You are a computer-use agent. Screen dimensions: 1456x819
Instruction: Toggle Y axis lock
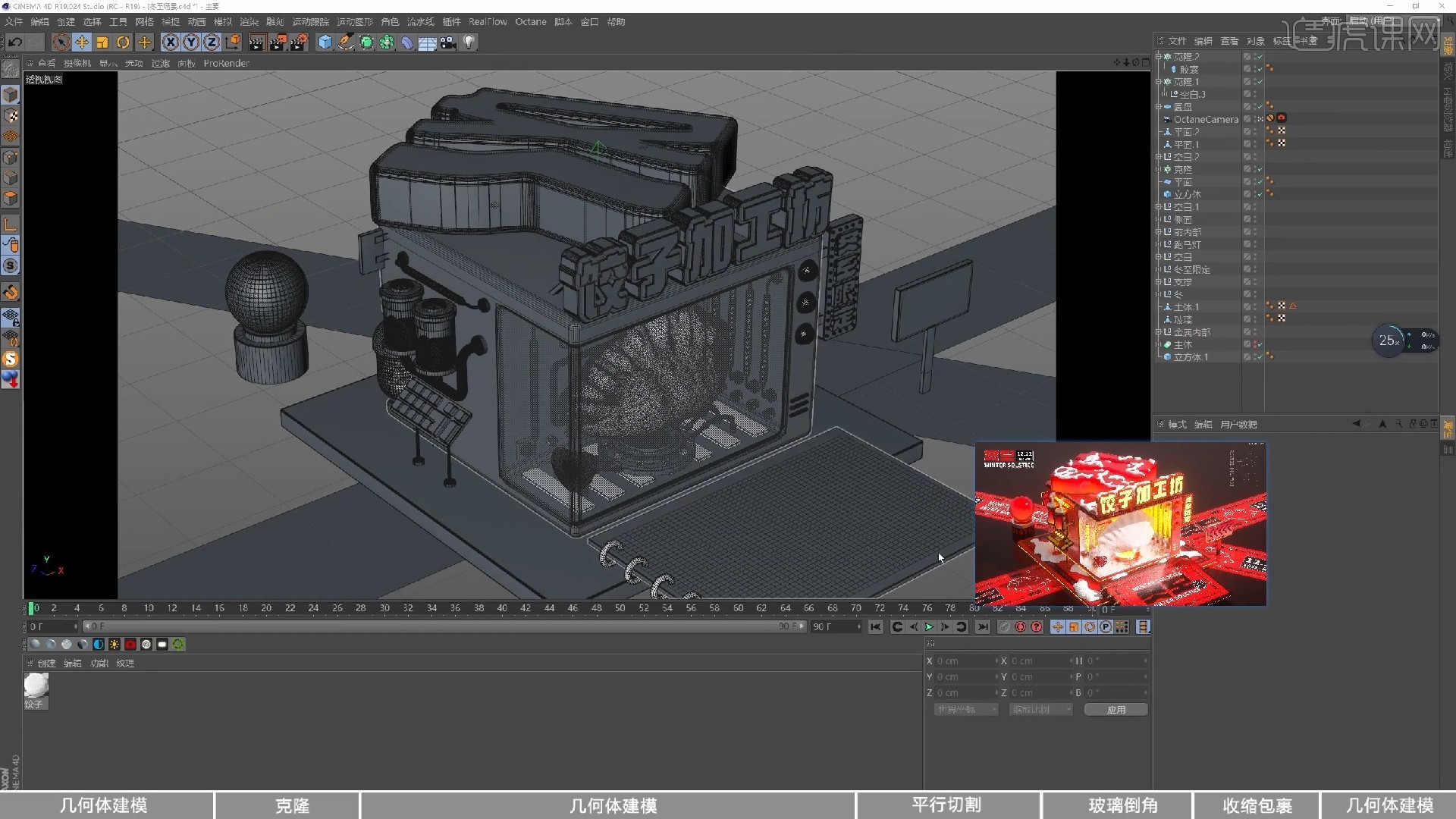coord(191,42)
